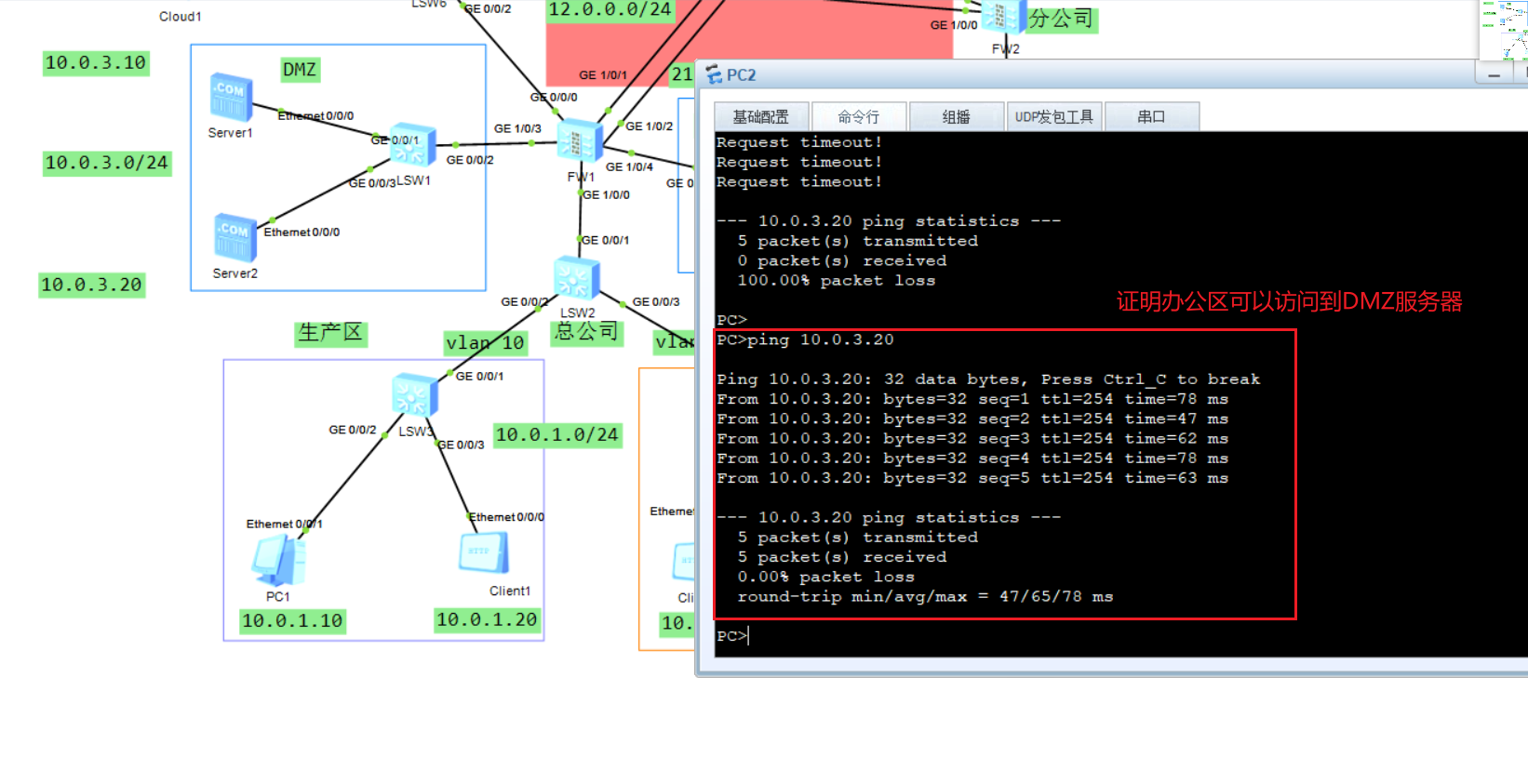Click the LSW1 switch icon
This screenshot has height=784, width=1528.
(412, 145)
